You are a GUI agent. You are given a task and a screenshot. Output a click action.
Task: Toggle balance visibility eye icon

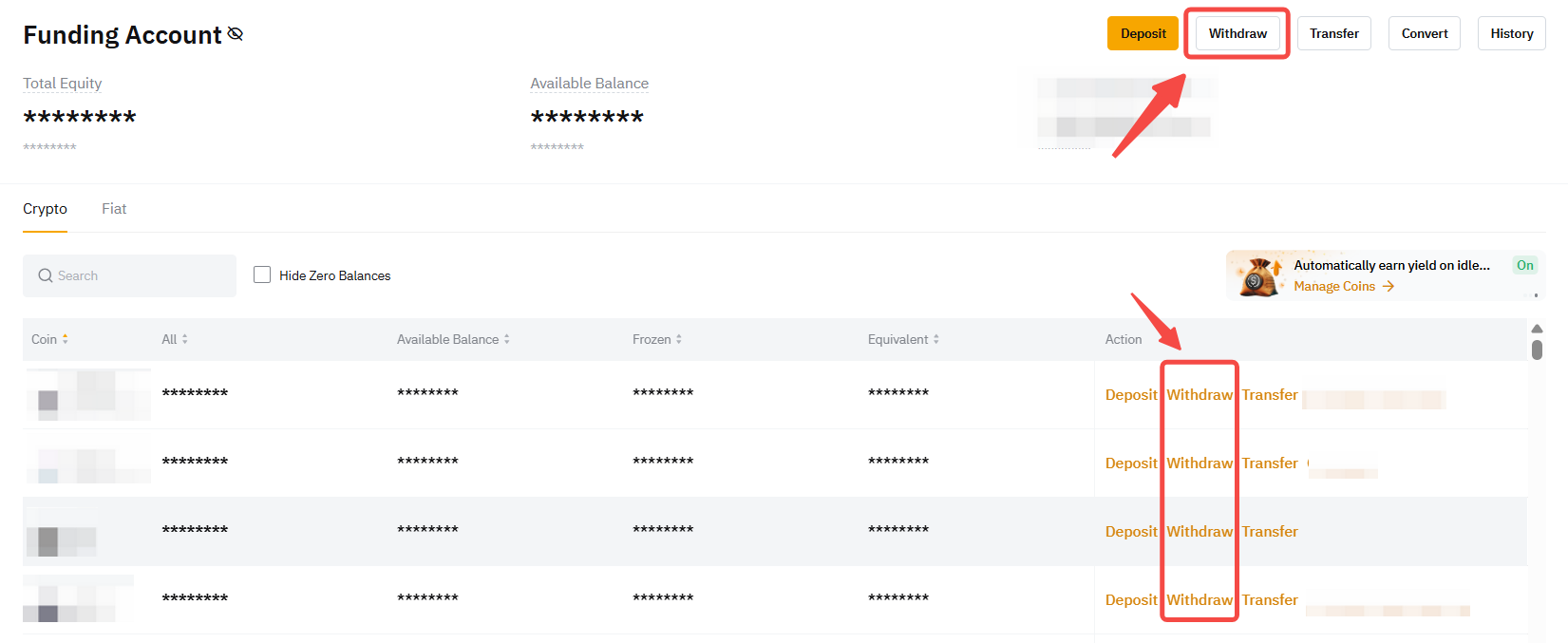pos(236,34)
